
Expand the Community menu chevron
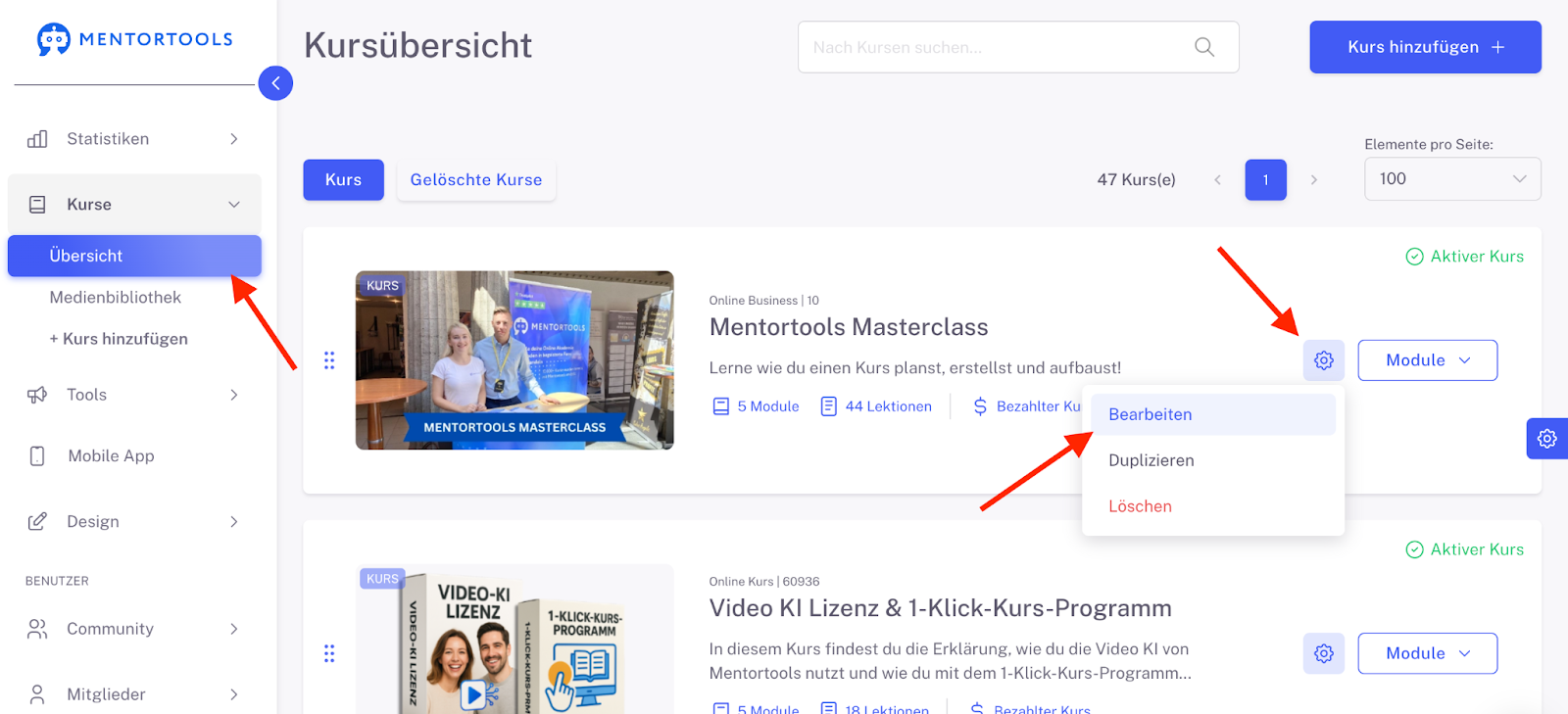point(234,629)
